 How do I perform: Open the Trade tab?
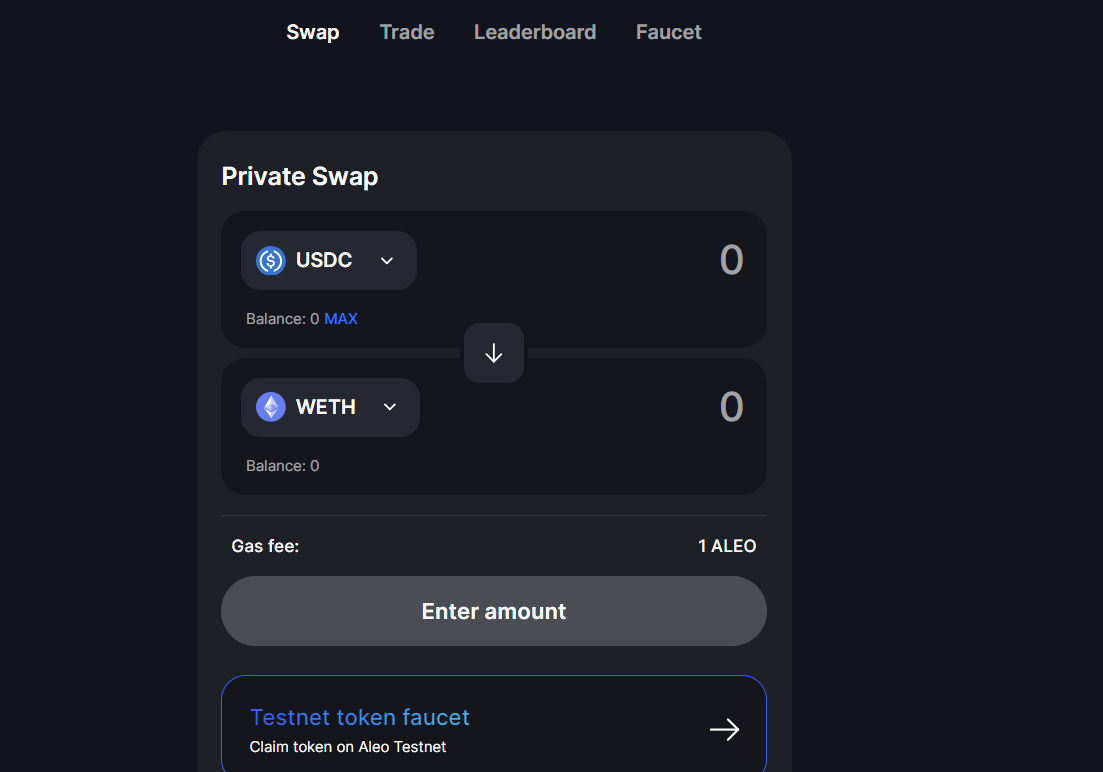click(407, 32)
